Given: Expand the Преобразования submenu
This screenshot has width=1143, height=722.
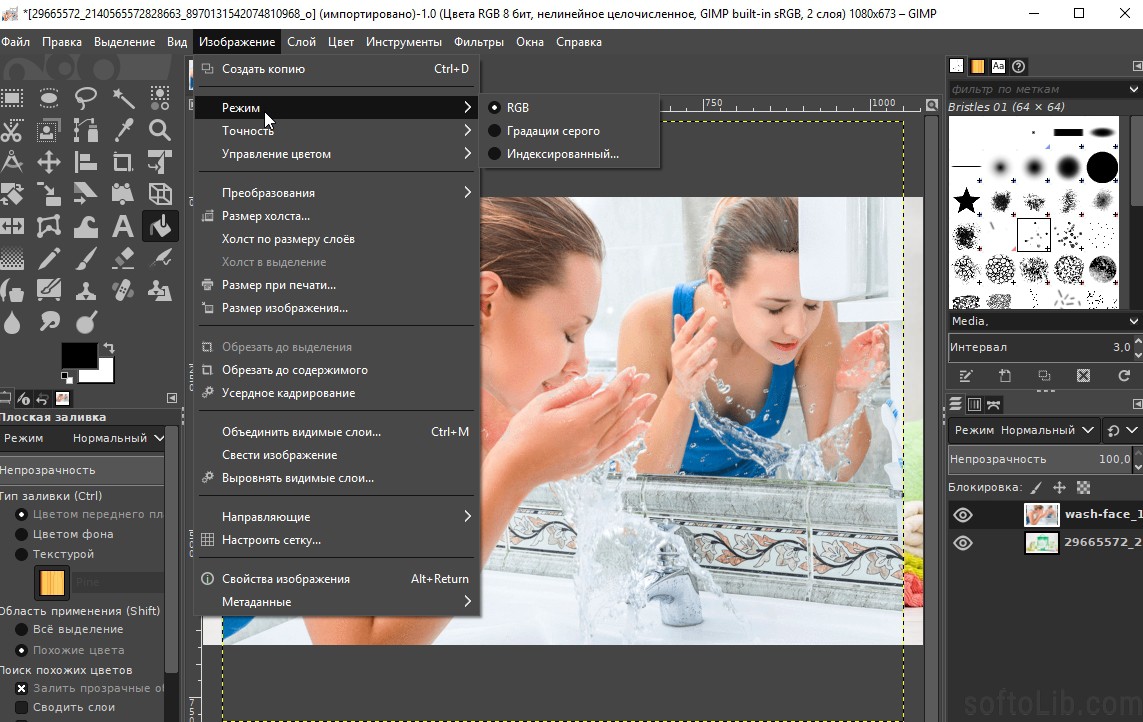Looking at the screenshot, I should [337, 193].
